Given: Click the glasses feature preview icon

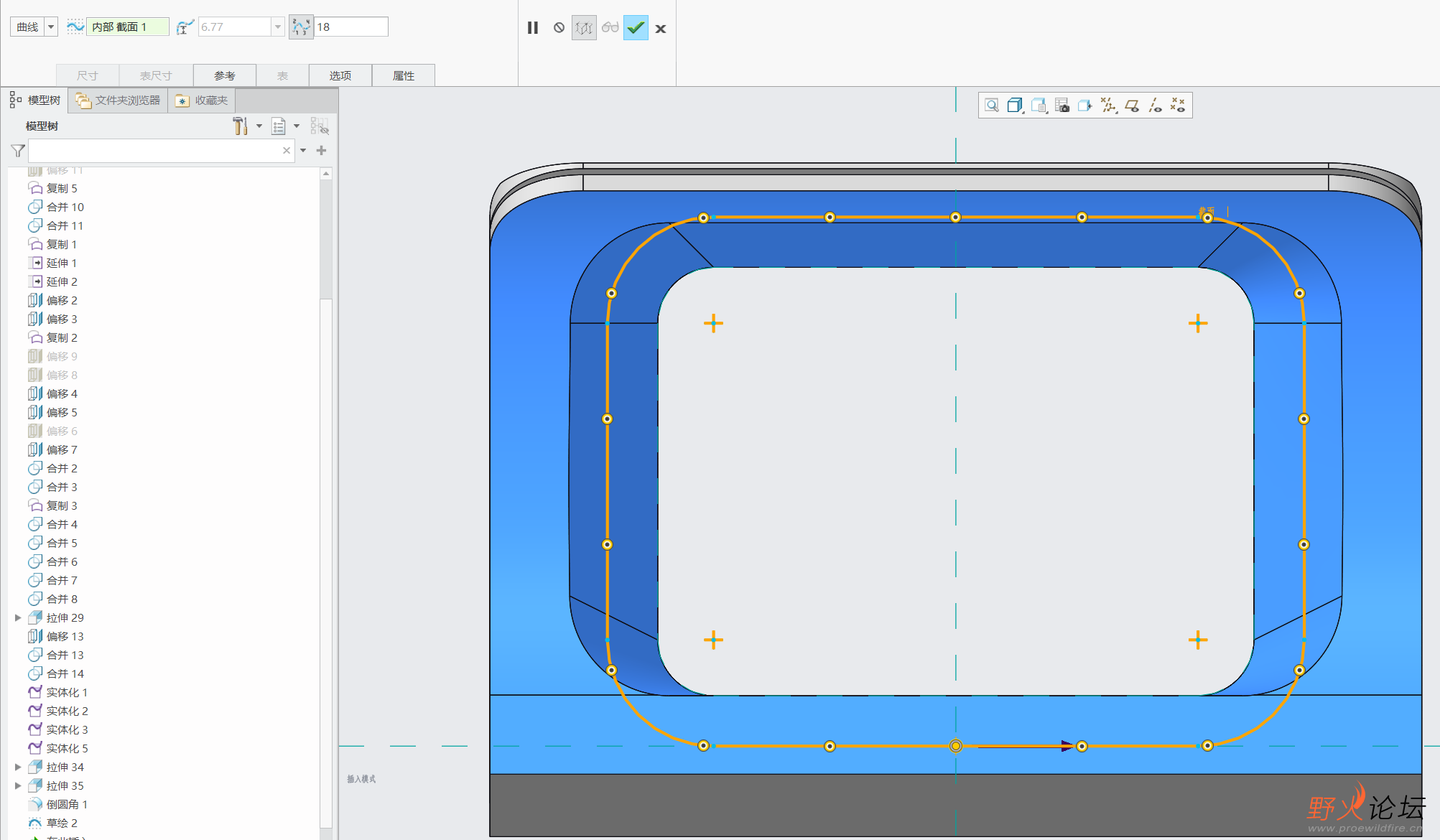Looking at the screenshot, I should [610, 28].
